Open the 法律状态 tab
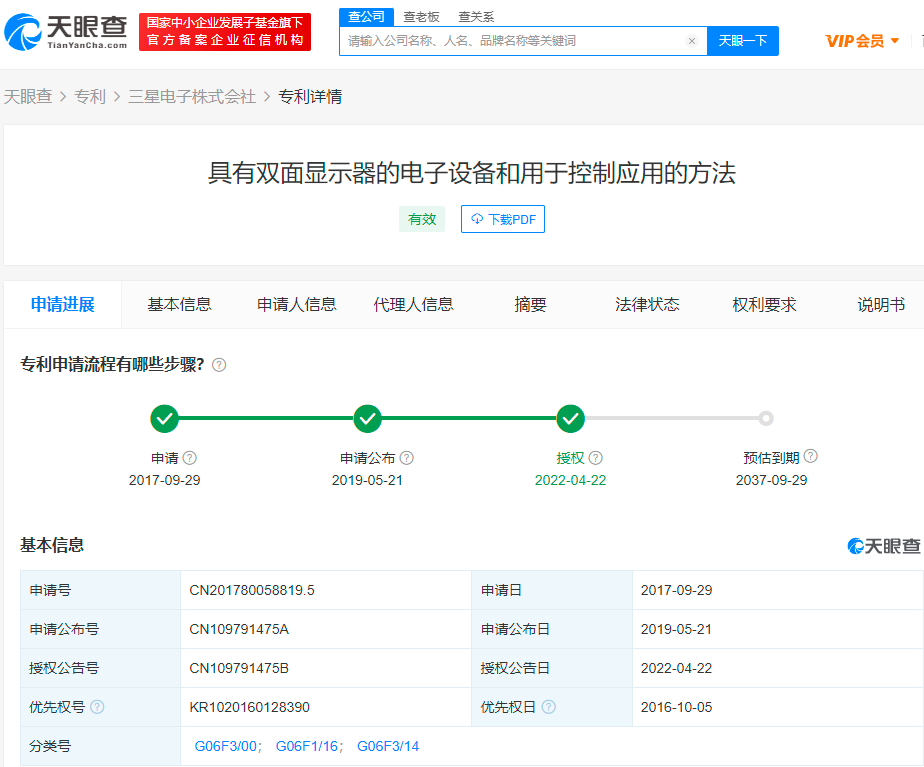This screenshot has height=767, width=924. click(x=647, y=305)
